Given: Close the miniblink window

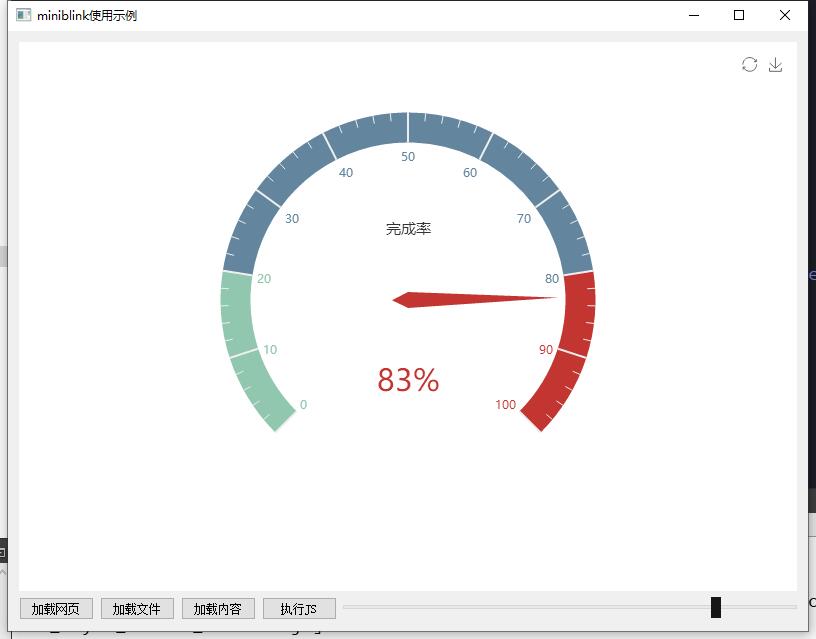Looking at the screenshot, I should 785,15.
